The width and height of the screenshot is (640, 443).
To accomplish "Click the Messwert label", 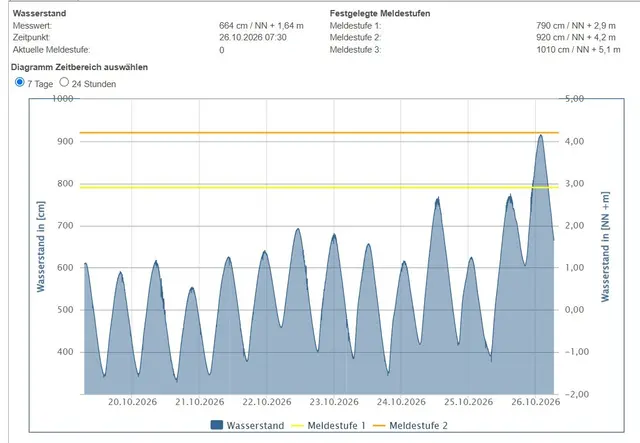I will point(32,25).
